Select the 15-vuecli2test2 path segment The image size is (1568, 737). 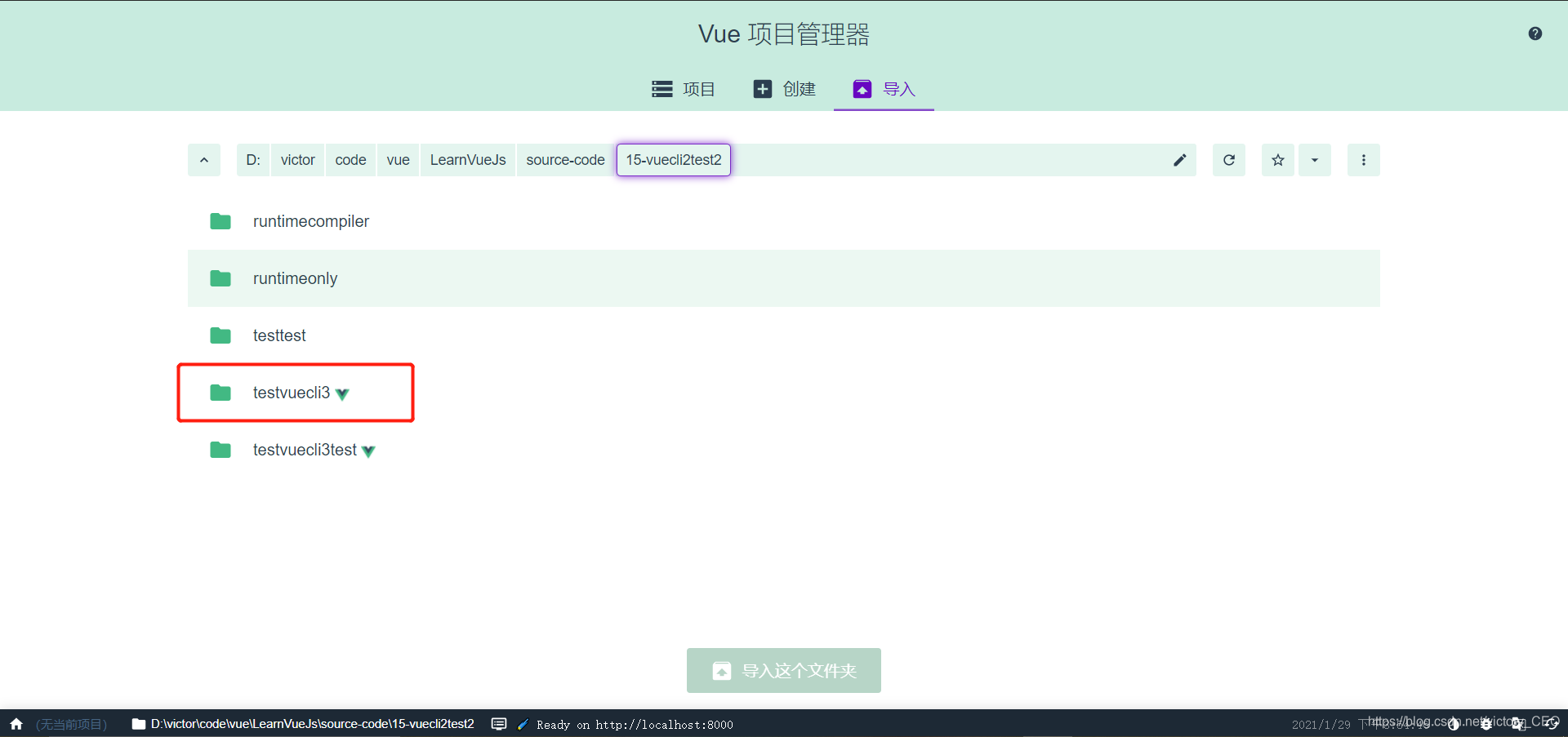click(x=674, y=160)
